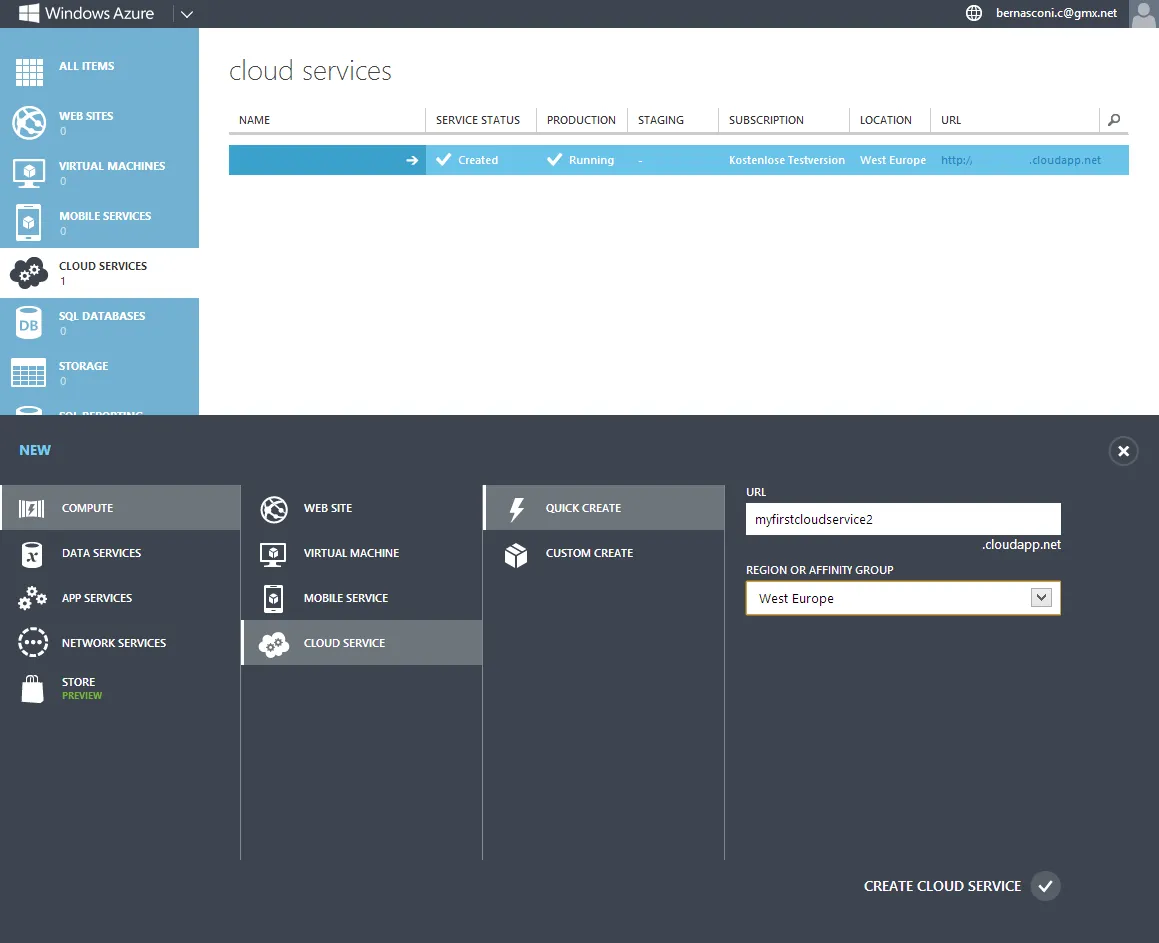This screenshot has width=1159, height=943.
Task: Select WEB SITES label in sidebar
Action: coord(86,116)
